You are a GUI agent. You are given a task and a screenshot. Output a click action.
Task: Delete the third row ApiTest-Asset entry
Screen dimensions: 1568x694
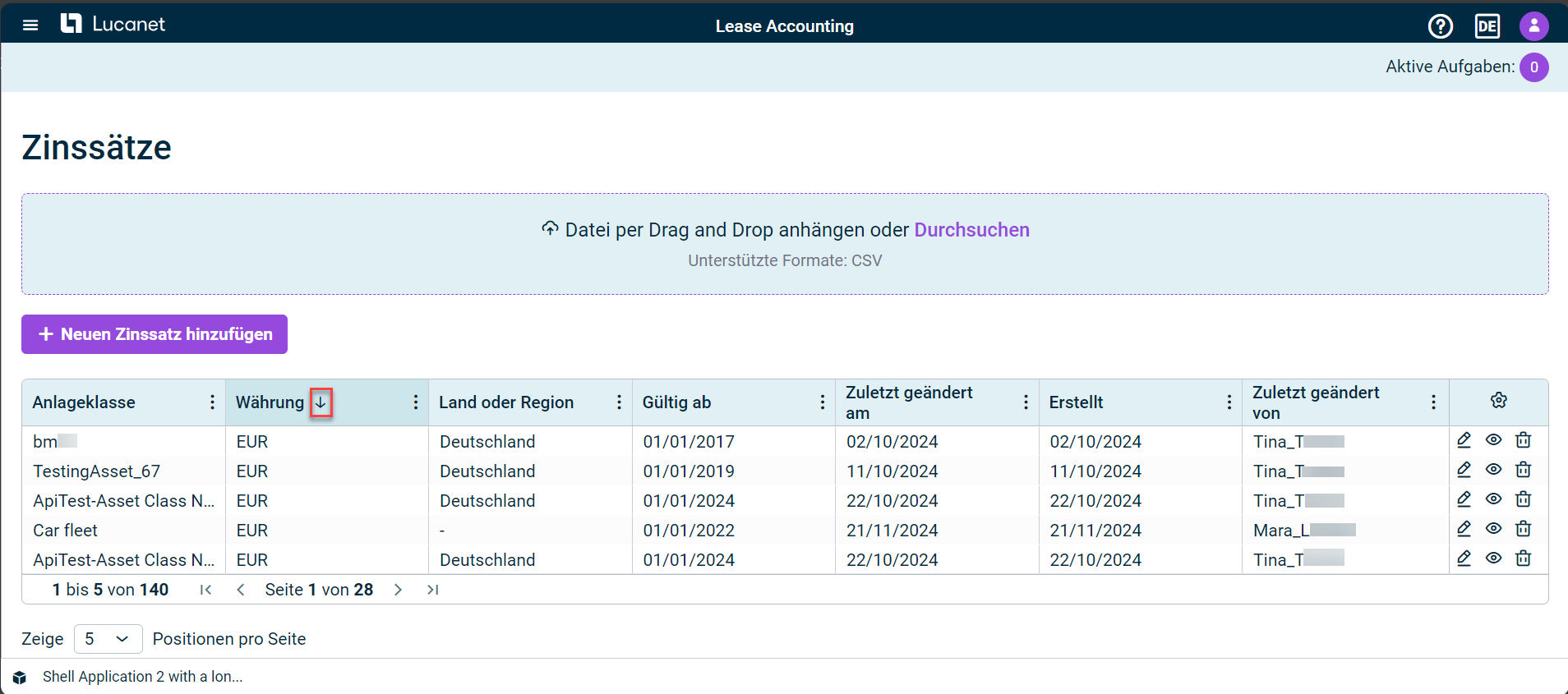tap(1524, 499)
